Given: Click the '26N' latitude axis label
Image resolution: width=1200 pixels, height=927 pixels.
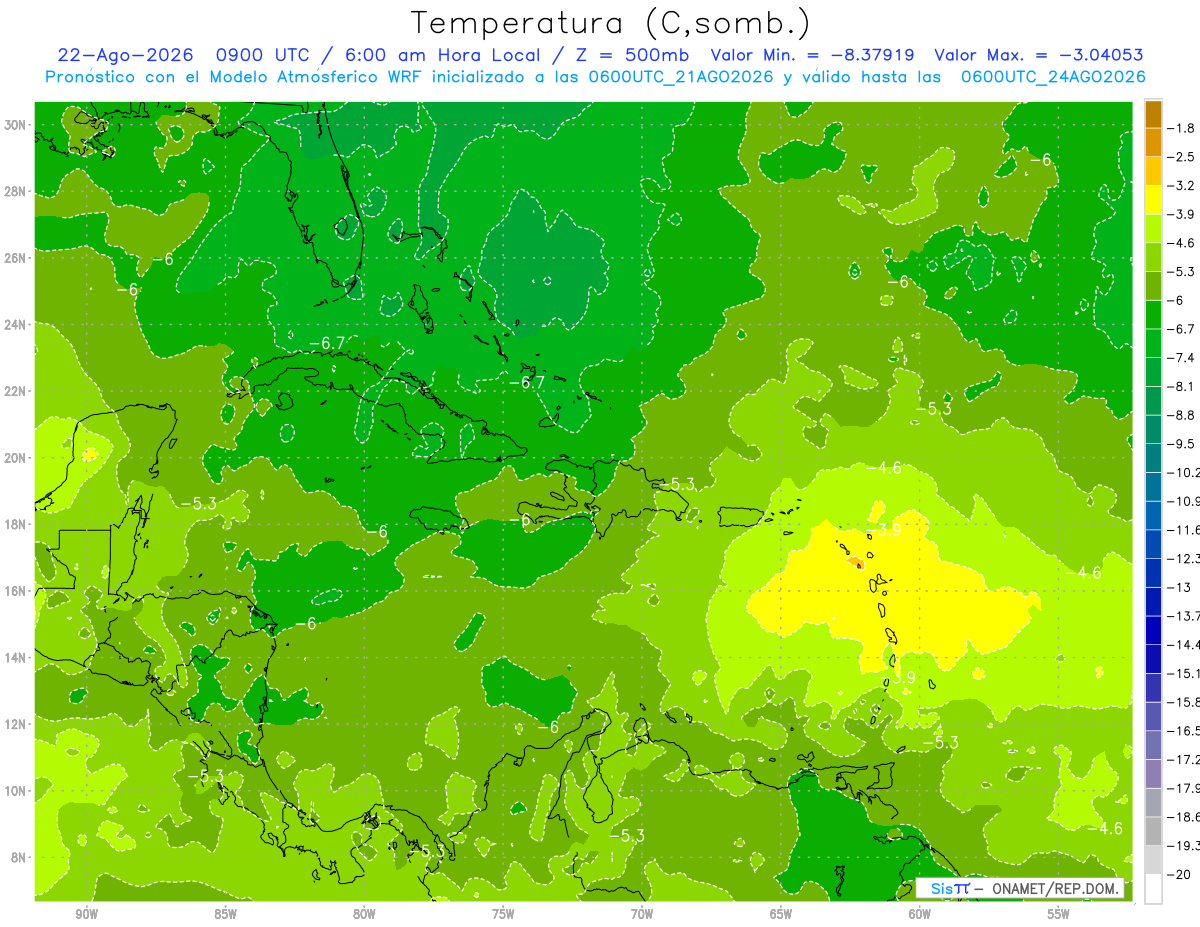Looking at the screenshot, I should [15, 258].
